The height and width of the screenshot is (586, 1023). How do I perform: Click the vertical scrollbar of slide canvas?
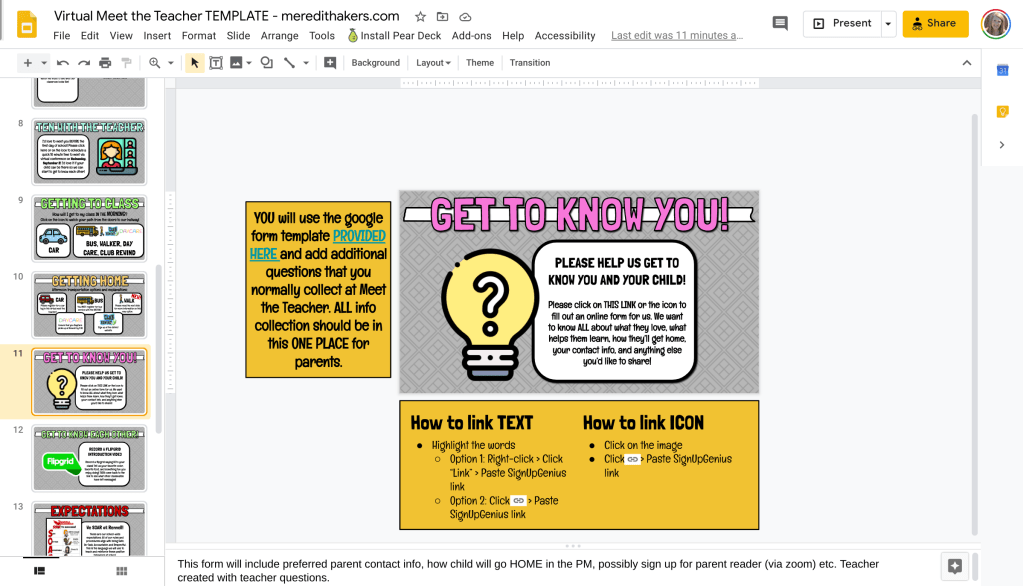click(974, 320)
